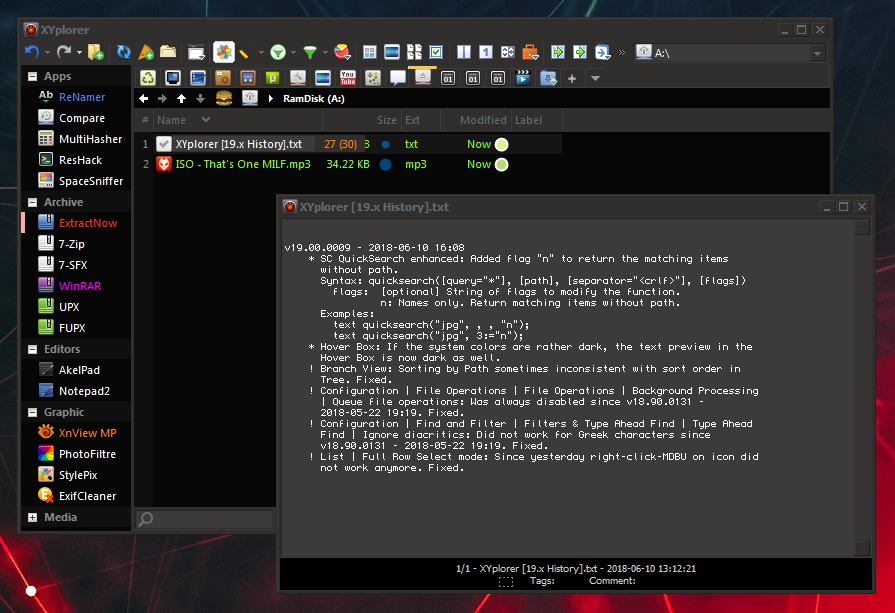Screen dimensions: 895x613
Task: Expand the breadcrumb triangle before RamDisk
Action: coord(271,99)
